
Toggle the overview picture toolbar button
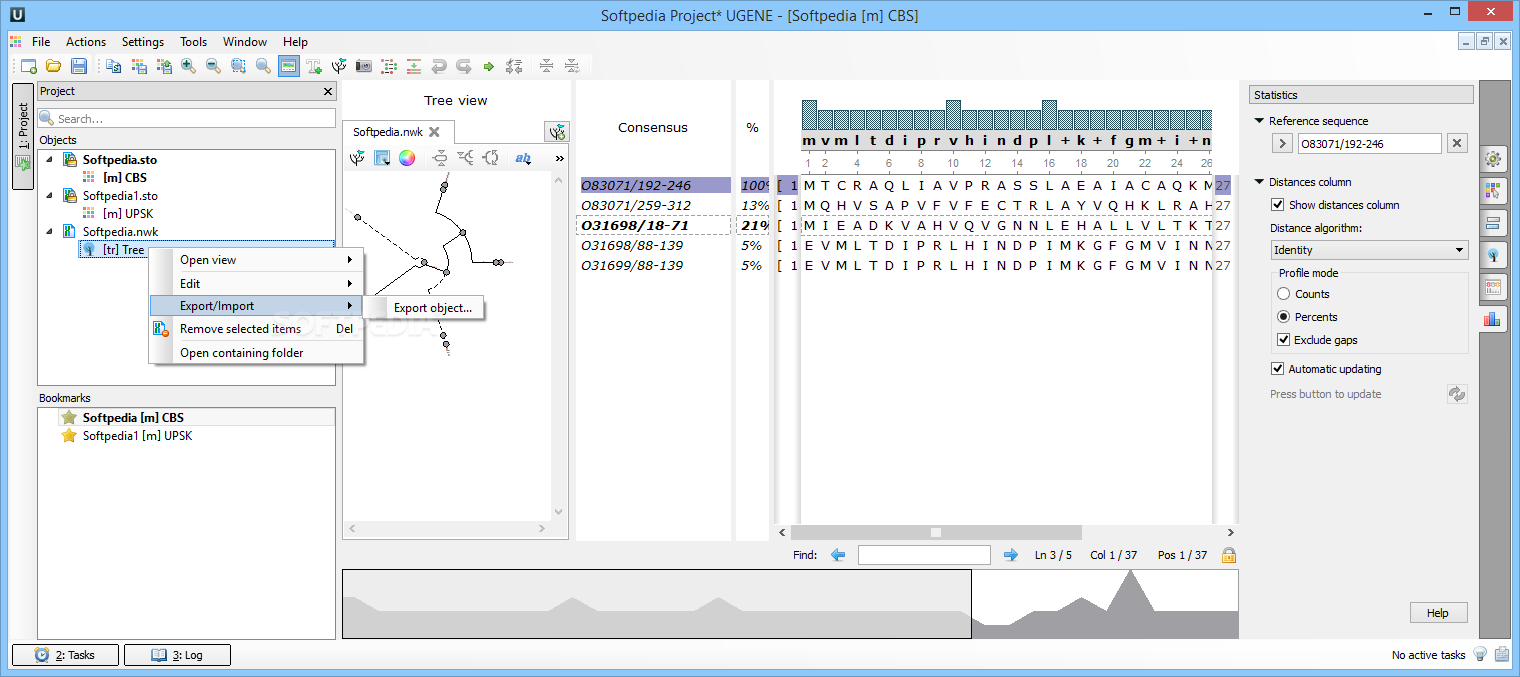tap(289, 66)
